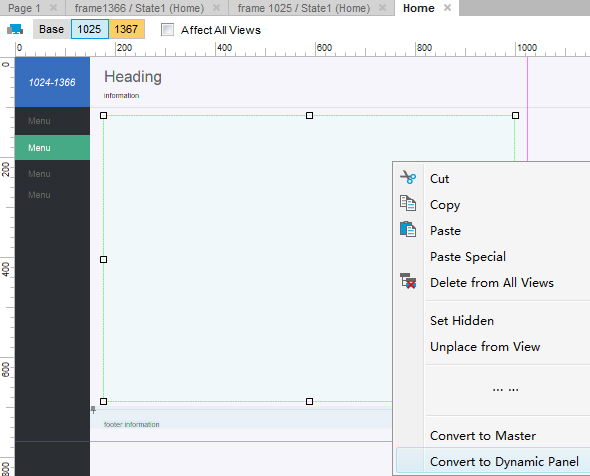The image size is (590, 476).
Task: Choose Paste Special from context menu
Action: click(x=468, y=257)
